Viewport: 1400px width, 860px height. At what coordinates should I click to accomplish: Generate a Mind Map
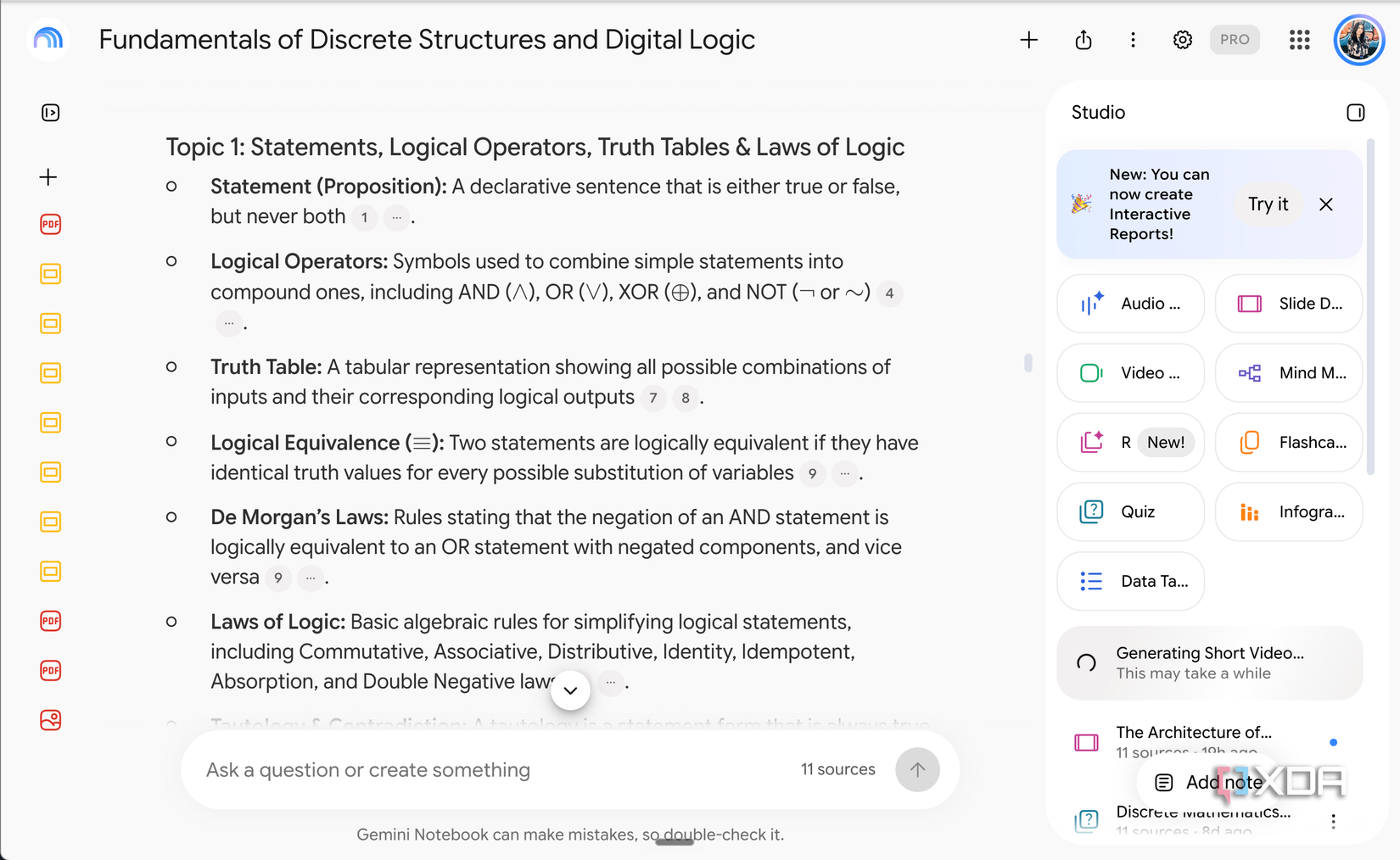coord(1289,373)
